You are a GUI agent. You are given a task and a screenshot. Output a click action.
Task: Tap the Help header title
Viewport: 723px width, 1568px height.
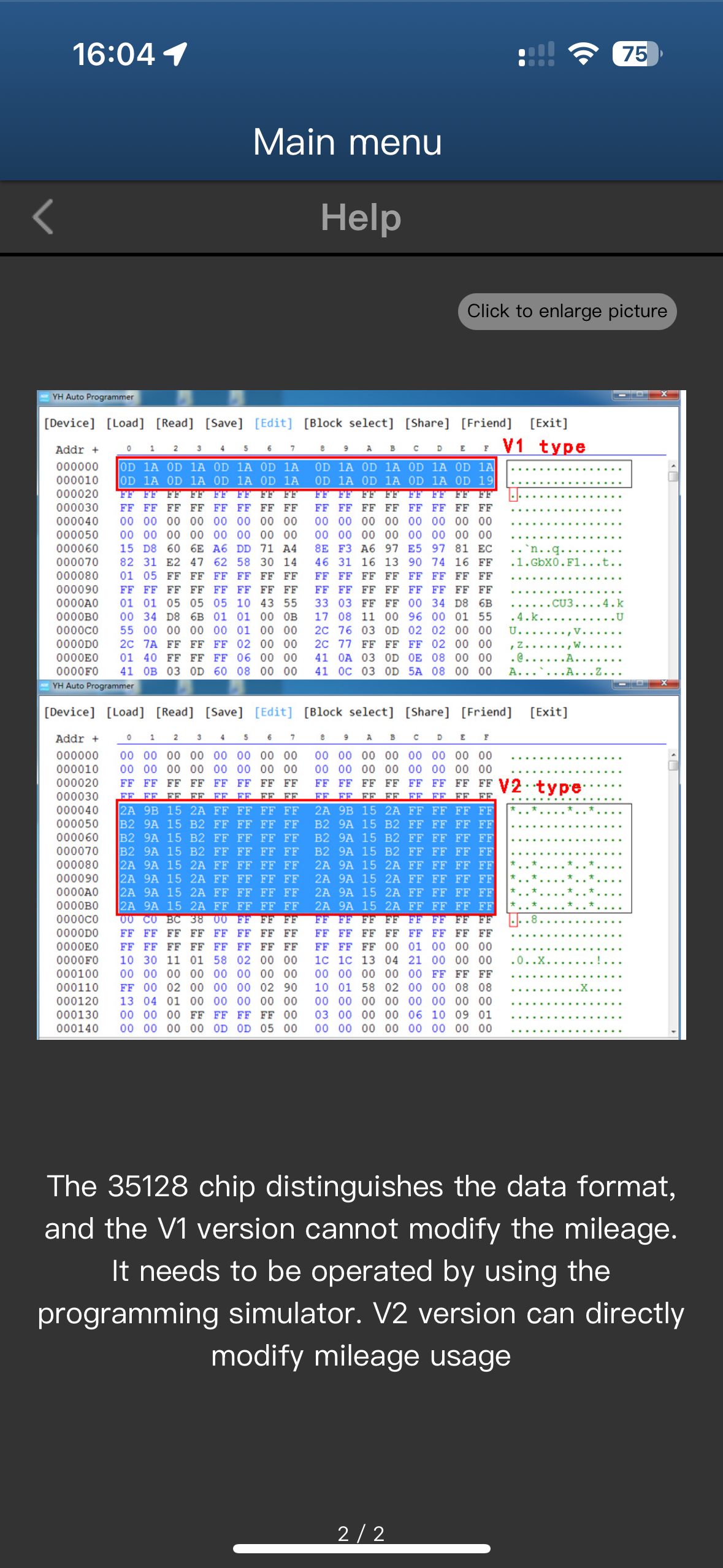361,217
